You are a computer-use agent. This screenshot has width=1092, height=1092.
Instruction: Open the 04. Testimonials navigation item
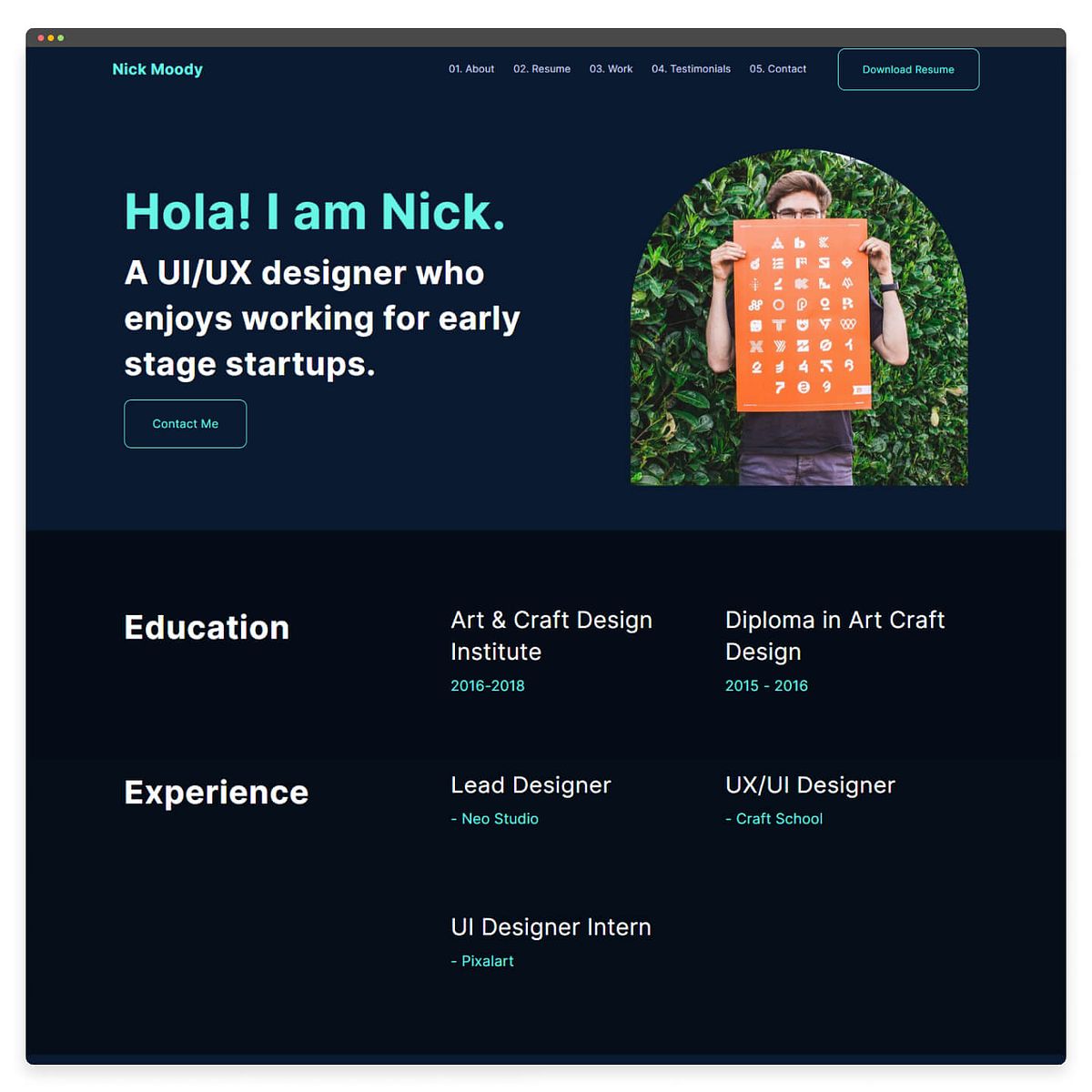(x=691, y=68)
